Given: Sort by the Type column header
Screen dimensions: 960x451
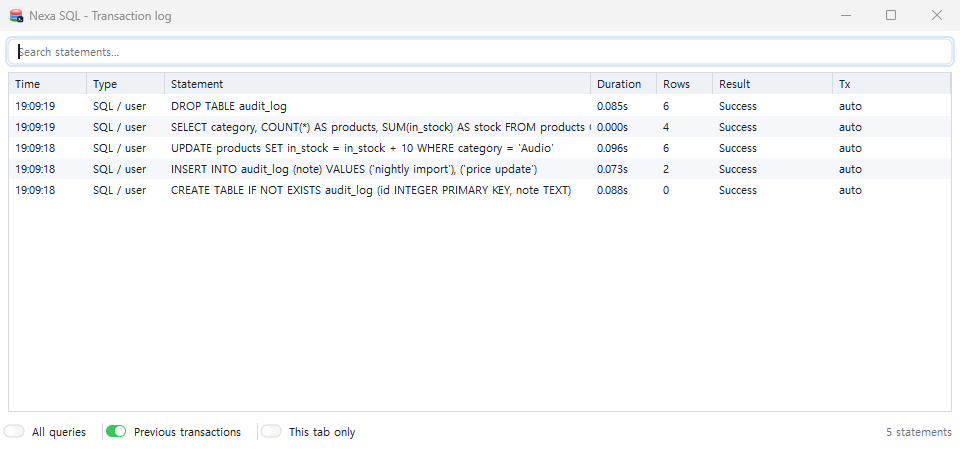Looking at the screenshot, I should pyautogui.click(x=126, y=84).
